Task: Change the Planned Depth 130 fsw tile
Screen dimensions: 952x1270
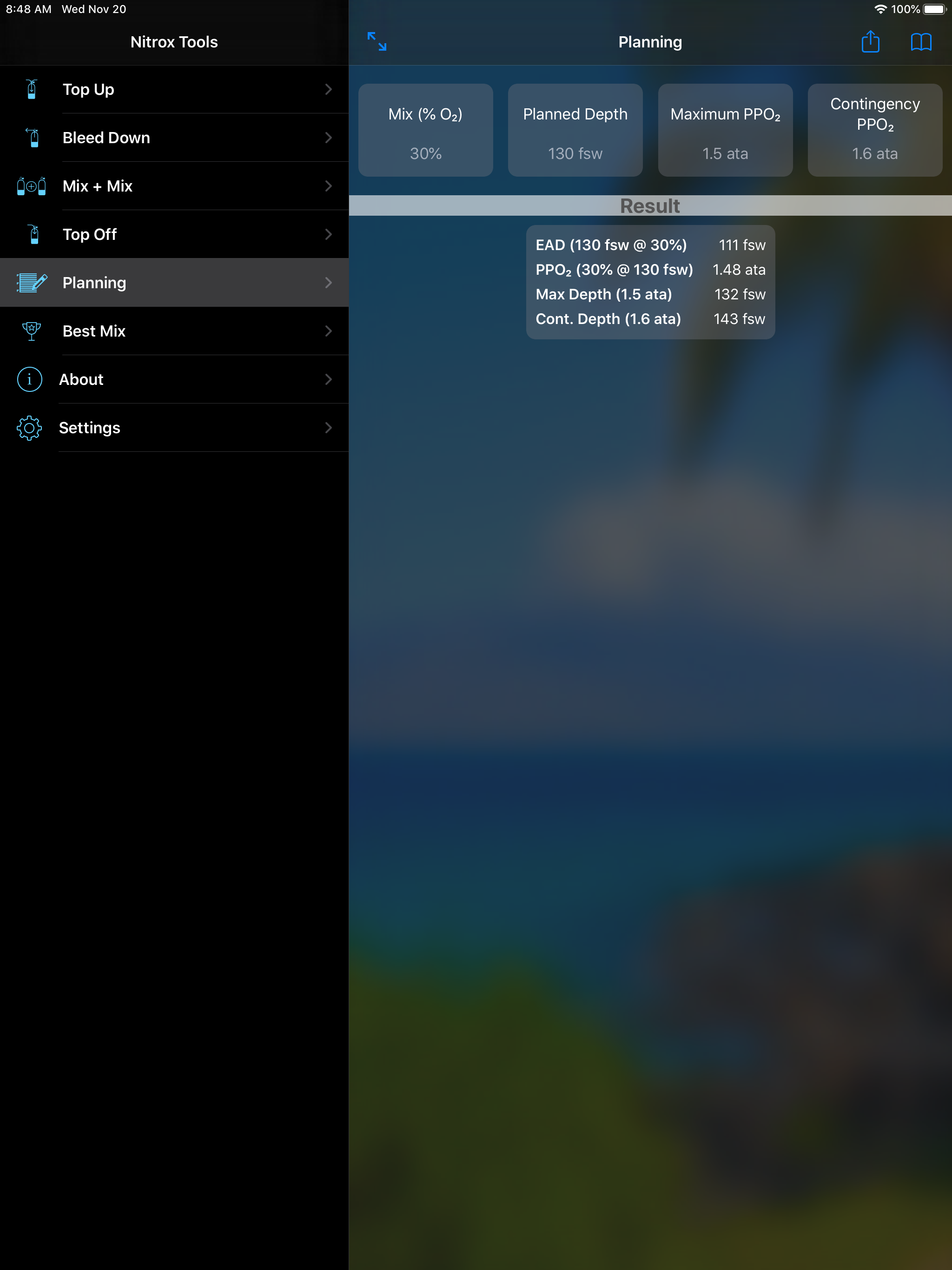Action: click(x=575, y=130)
